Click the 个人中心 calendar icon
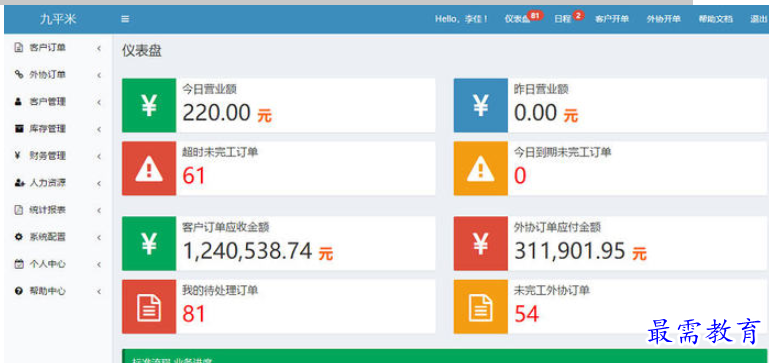 point(19,264)
